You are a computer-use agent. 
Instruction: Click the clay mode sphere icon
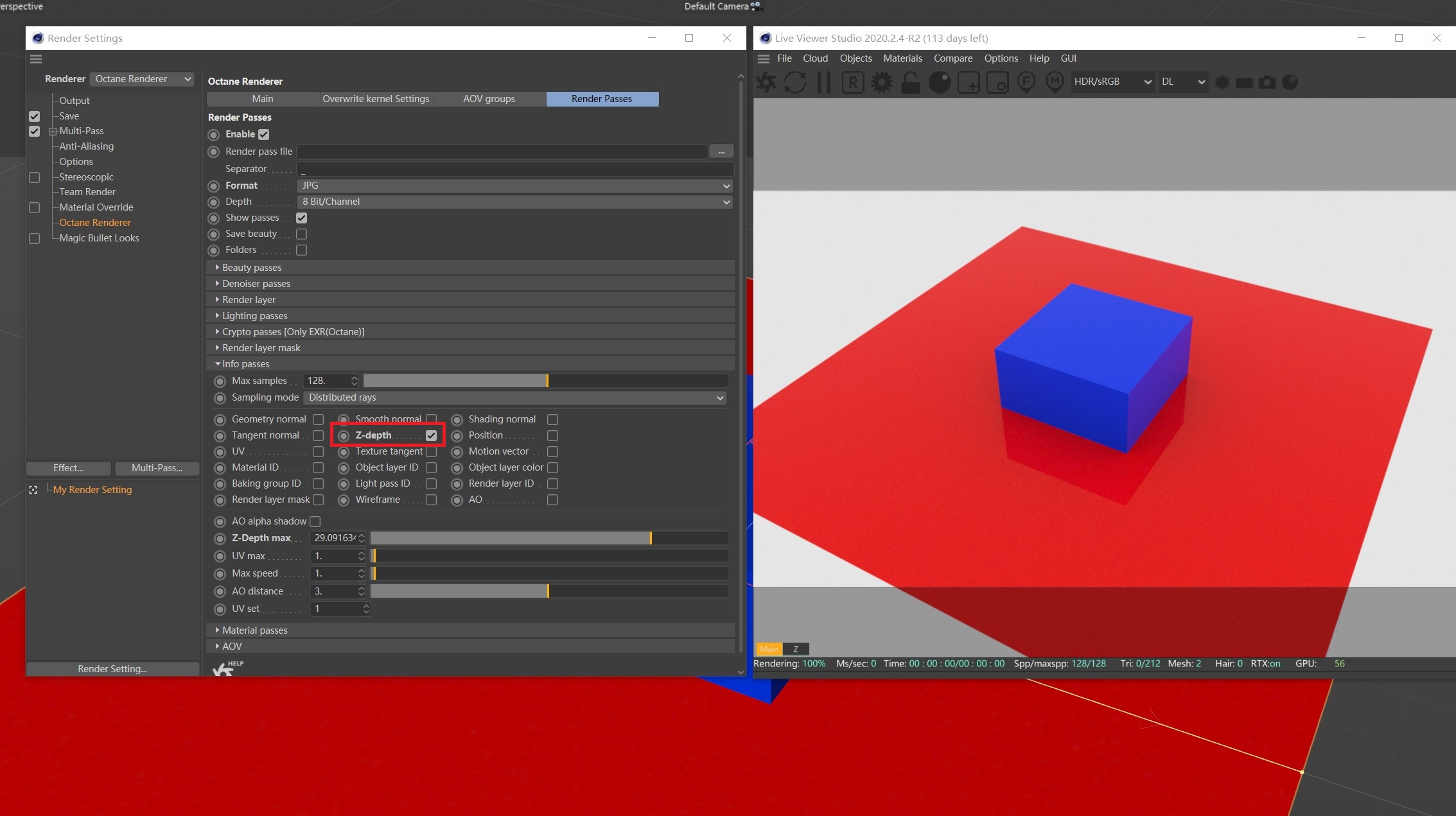tap(940, 82)
